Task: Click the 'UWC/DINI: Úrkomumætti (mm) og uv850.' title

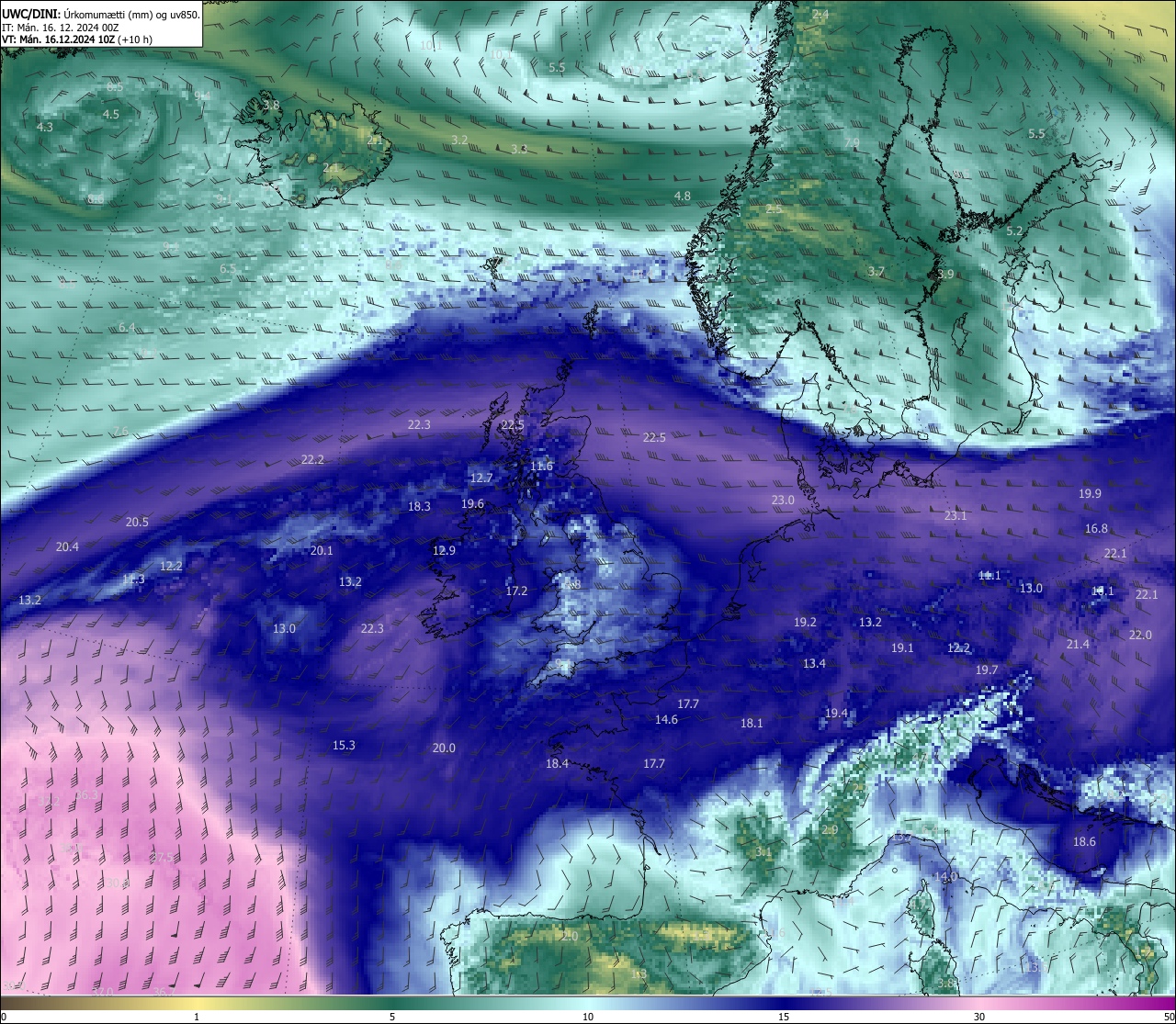Action: [x=100, y=15]
